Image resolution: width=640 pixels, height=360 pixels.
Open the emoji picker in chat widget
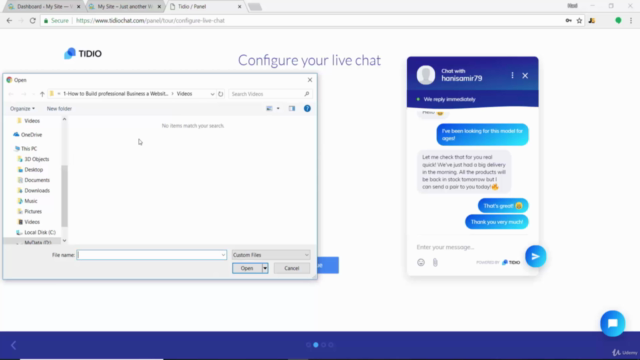click(421, 262)
